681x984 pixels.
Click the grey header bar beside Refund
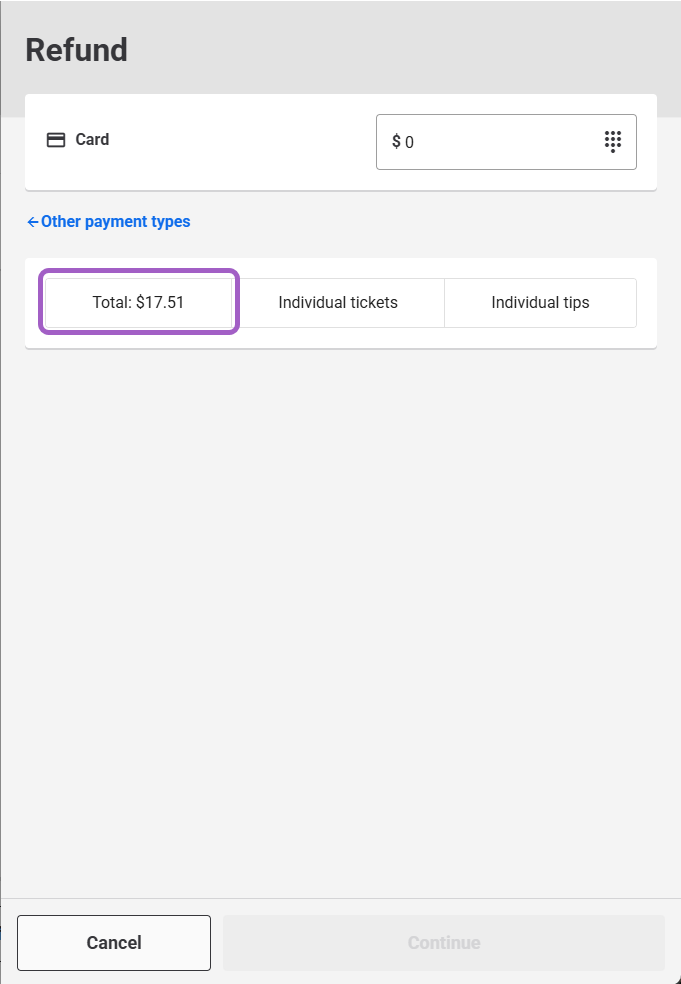point(400,50)
